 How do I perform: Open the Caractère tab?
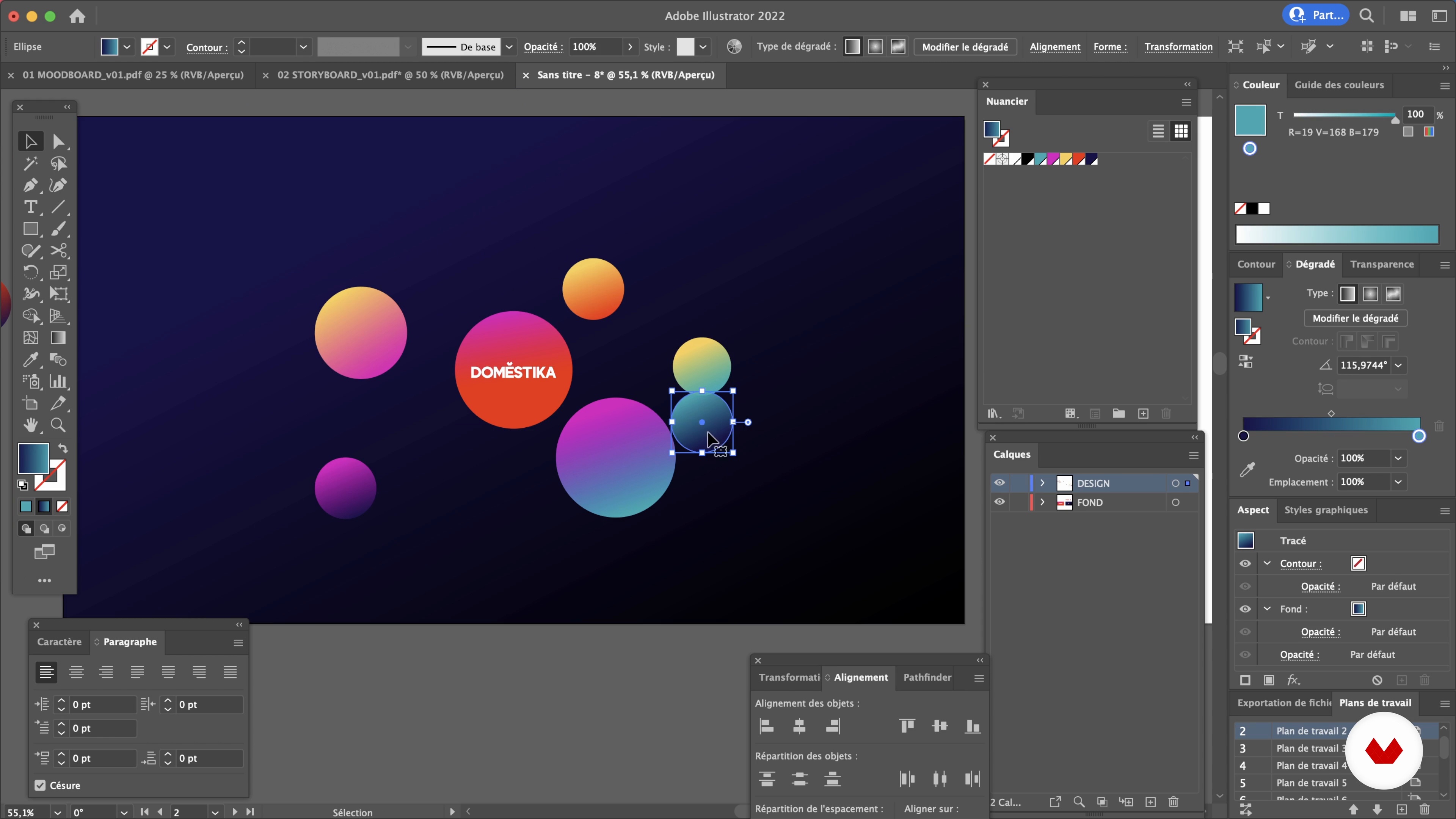tap(60, 642)
